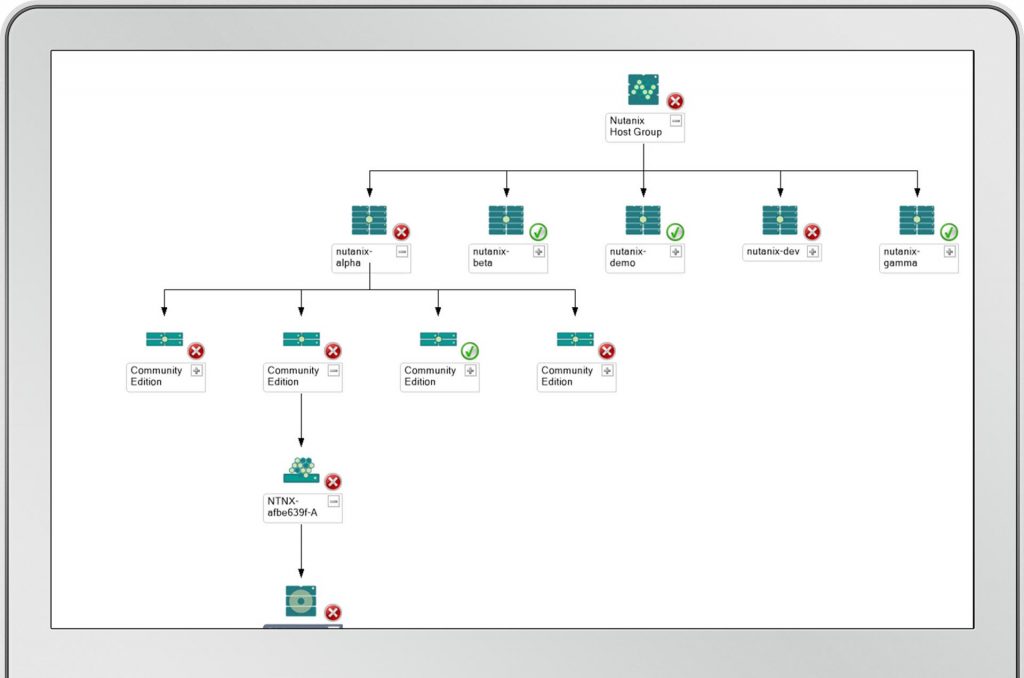Click error badge of Community Edition above NTNX-afbe639f-A
The image size is (1024, 678).
pyautogui.click(x=333, y=351)
